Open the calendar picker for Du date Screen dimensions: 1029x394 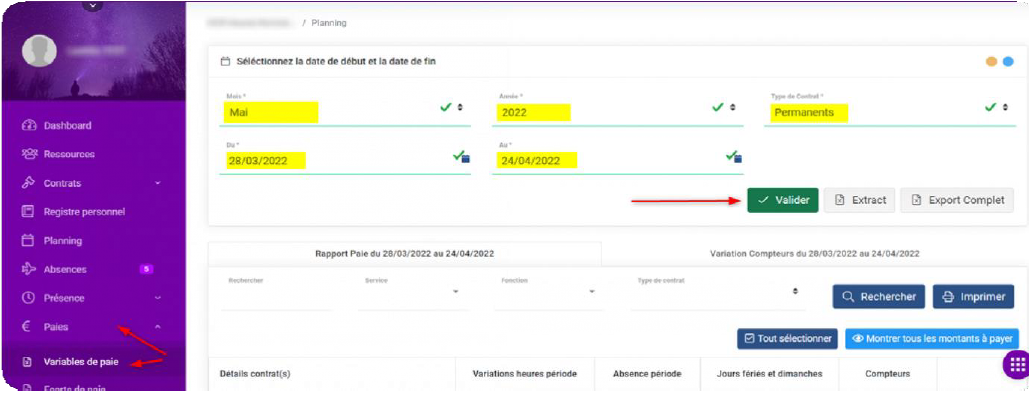click(x=465, y=158)
